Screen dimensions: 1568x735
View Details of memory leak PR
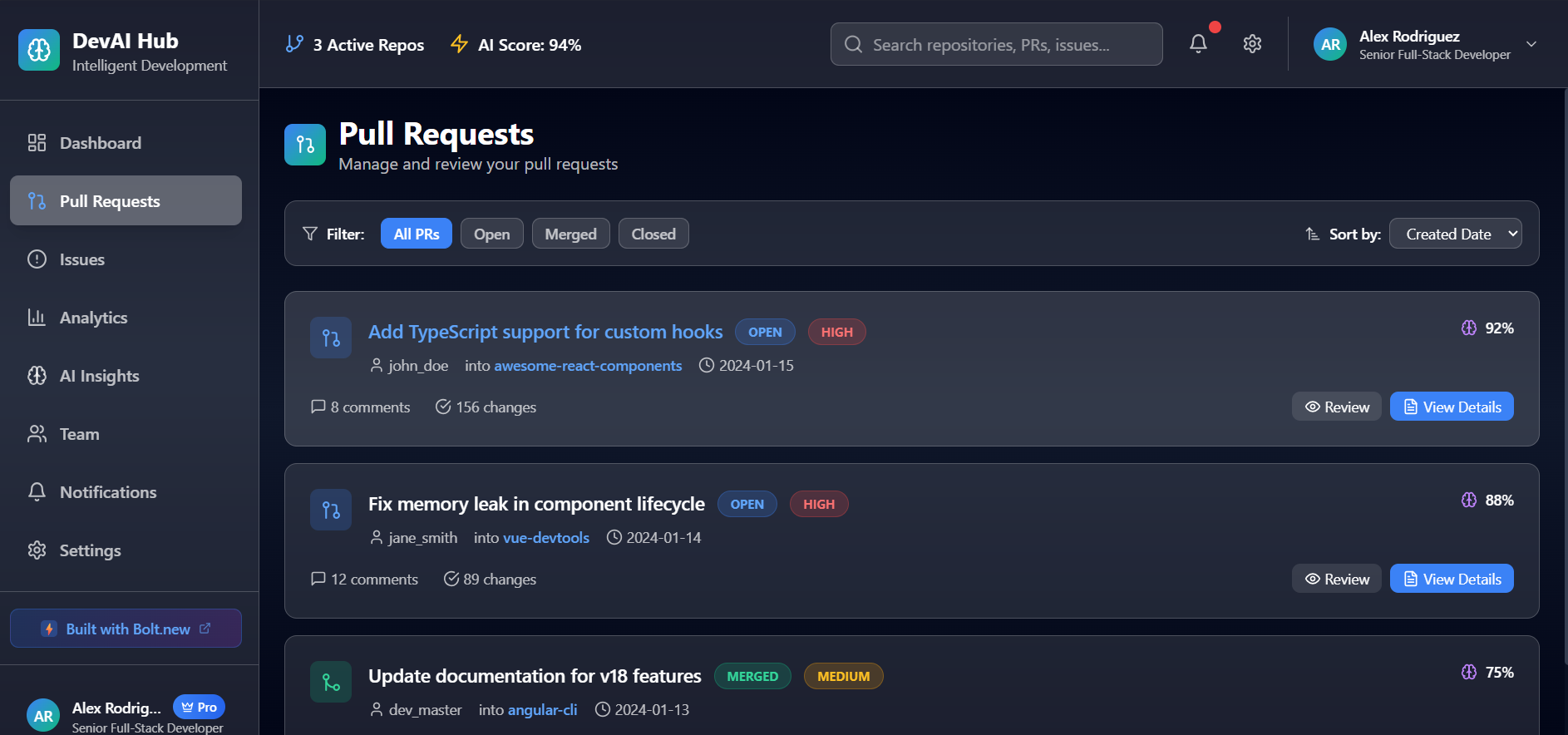coord(1452,579)
